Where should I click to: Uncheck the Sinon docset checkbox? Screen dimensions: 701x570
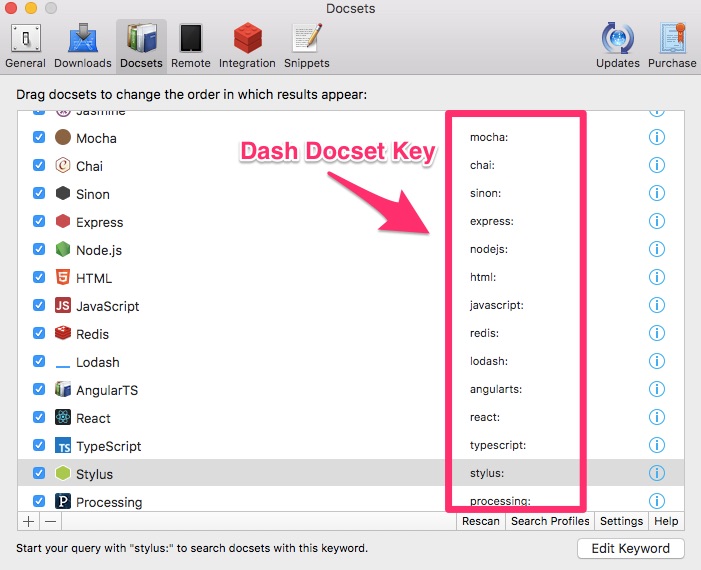point(39,193)
